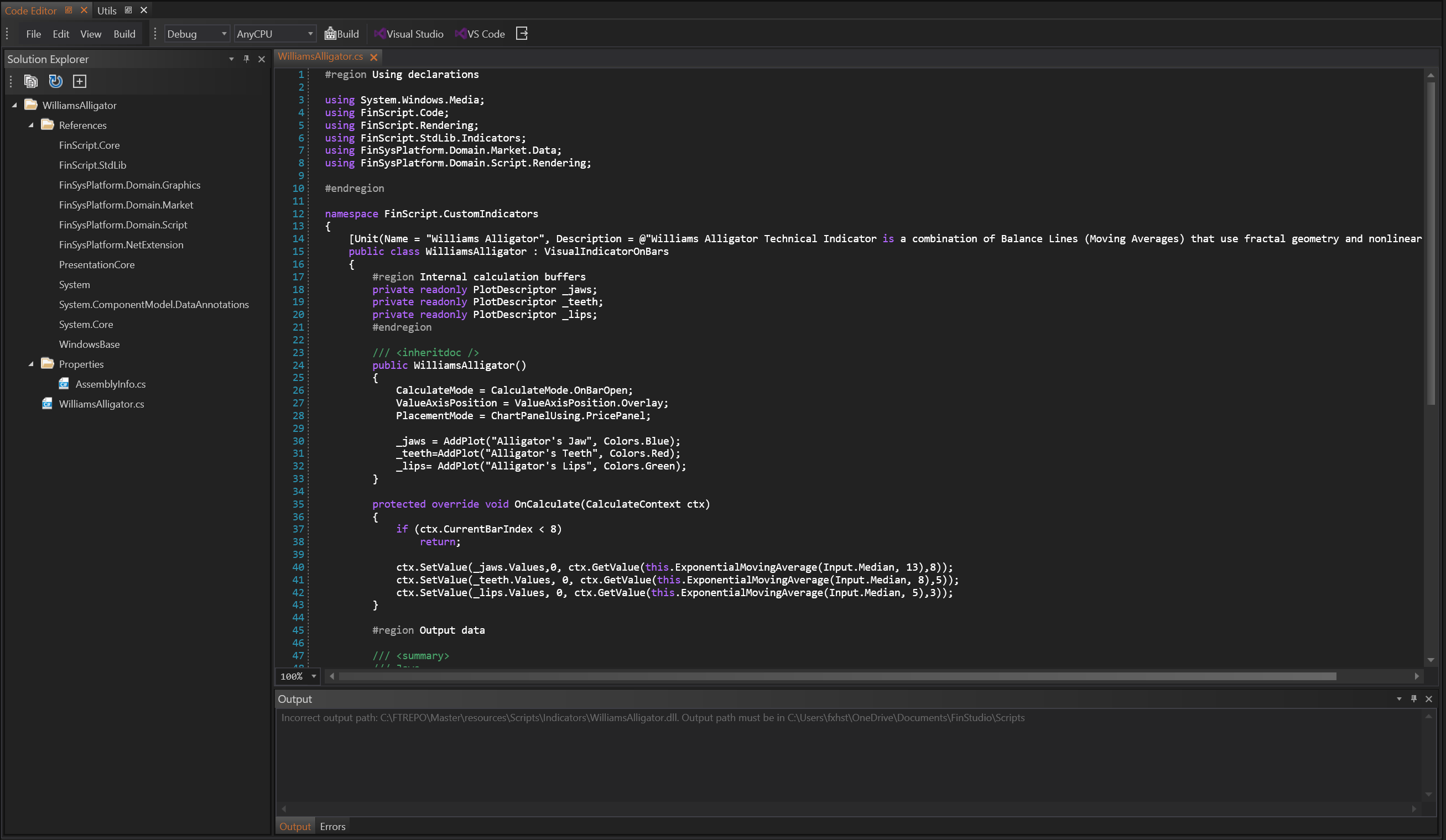Image resolution: width=1446 pixels, height=840 pixels.
Task: Open project in Visual Studio
Action: point(409,34)
